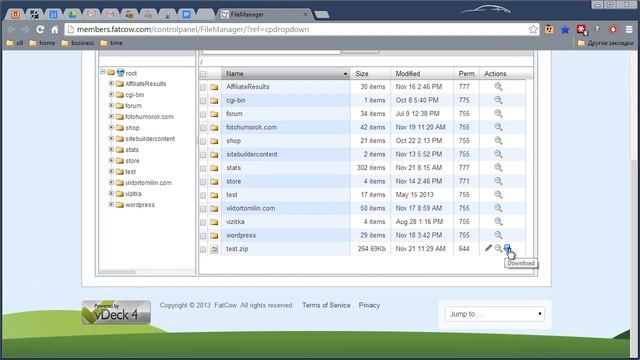Screen dimensions: 640x360
Task: Click the Download icon for test.zip
Action: 507,248
